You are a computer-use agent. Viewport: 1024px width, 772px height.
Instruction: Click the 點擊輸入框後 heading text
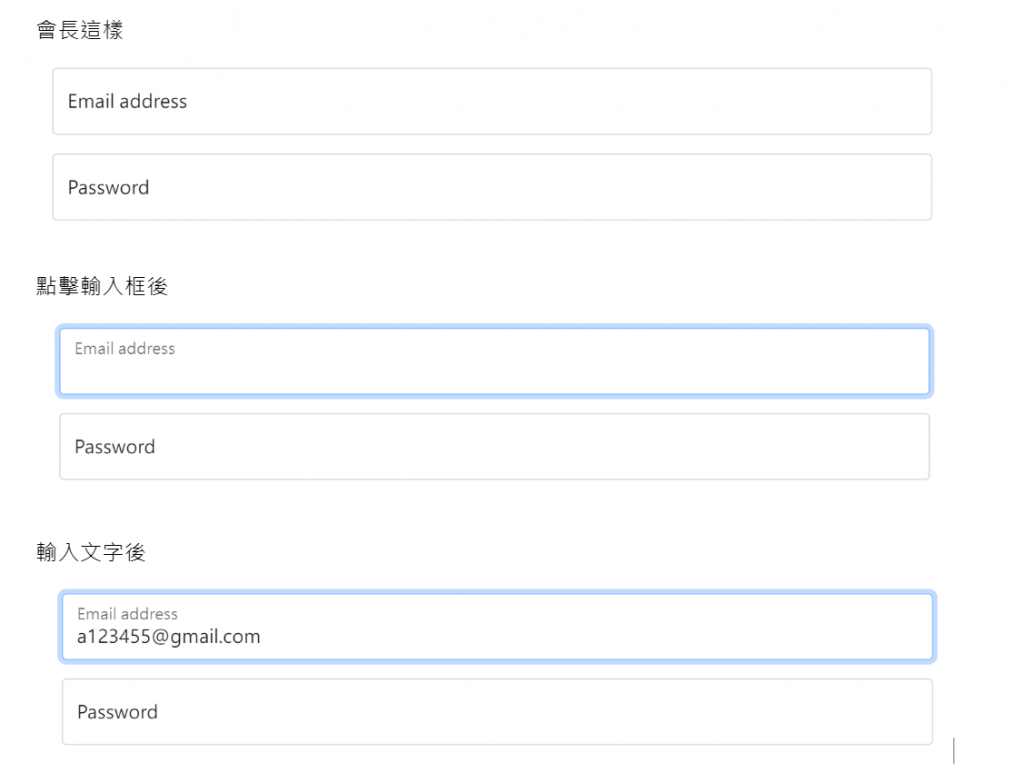click(x=102, y=287)
